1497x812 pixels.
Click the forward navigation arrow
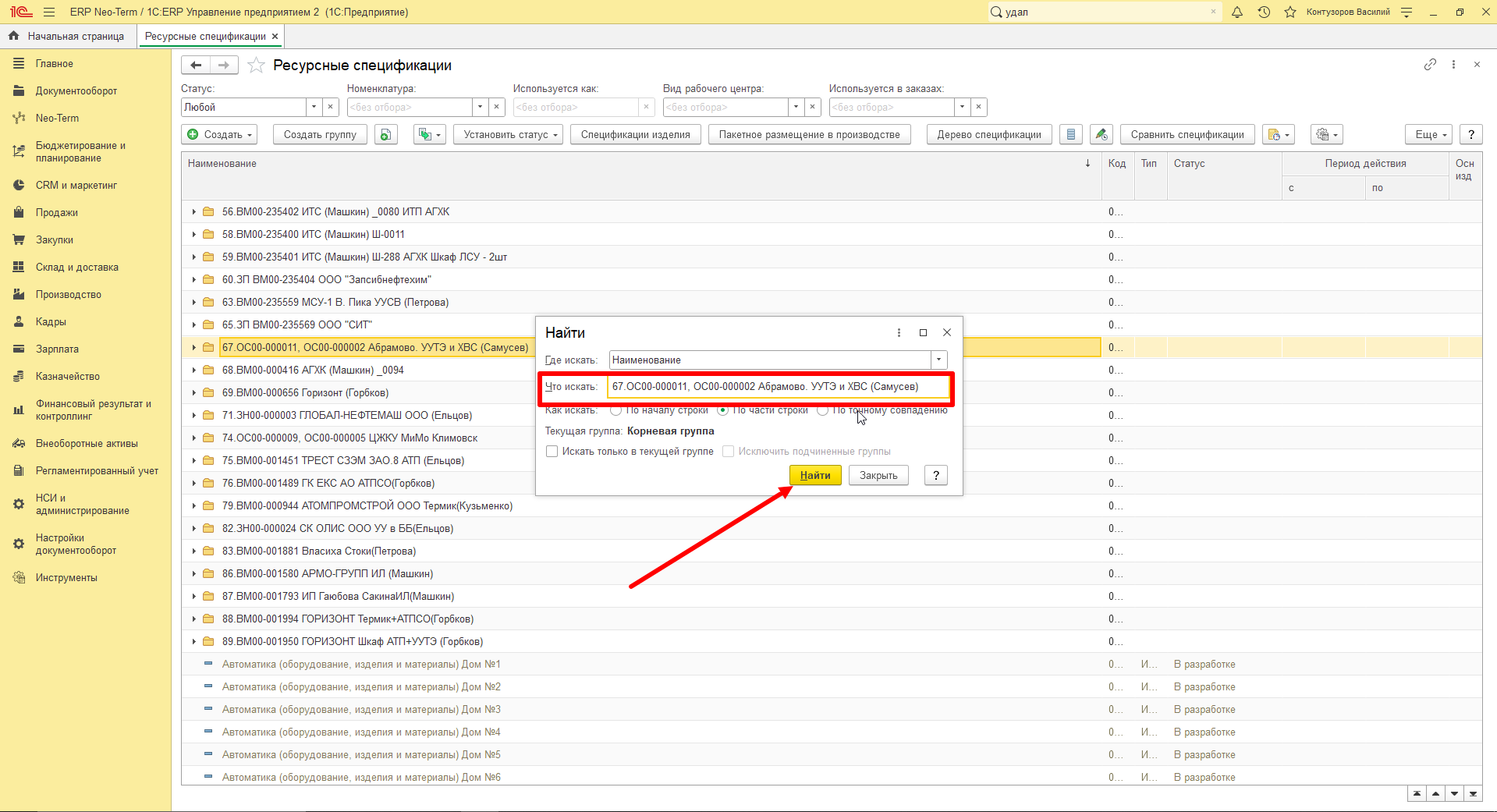coord(224,66)
